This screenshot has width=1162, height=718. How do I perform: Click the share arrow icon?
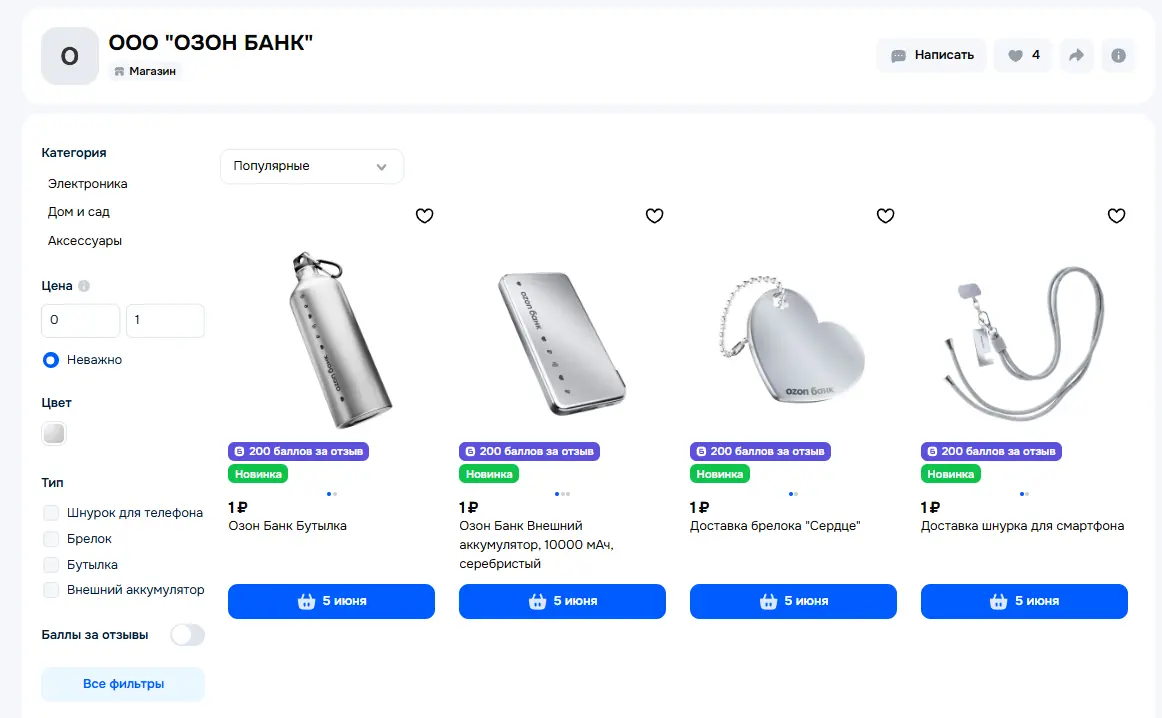click(1077, 56)
